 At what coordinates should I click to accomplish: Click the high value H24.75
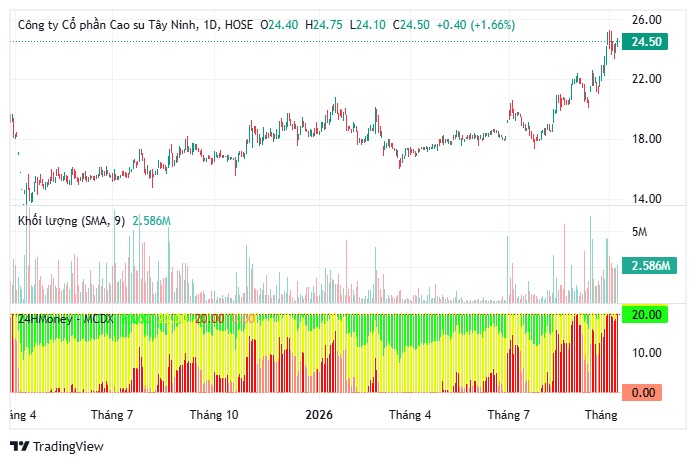pos(324,25)
